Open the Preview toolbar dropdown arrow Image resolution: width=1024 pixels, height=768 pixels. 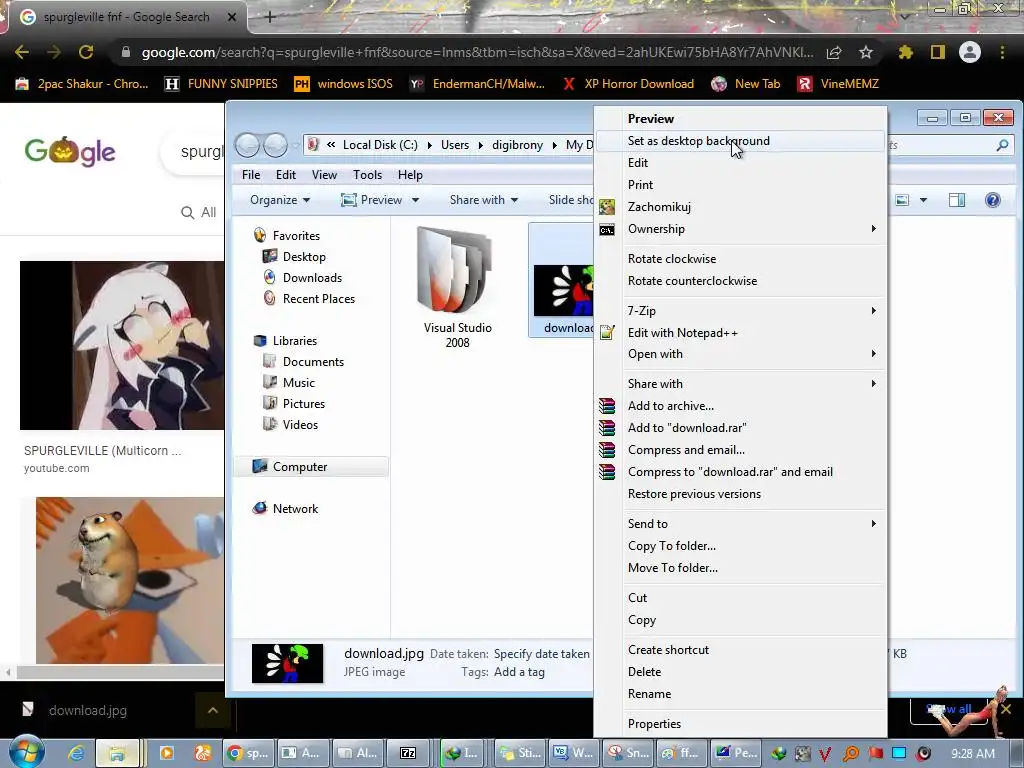tap(415, 200)
